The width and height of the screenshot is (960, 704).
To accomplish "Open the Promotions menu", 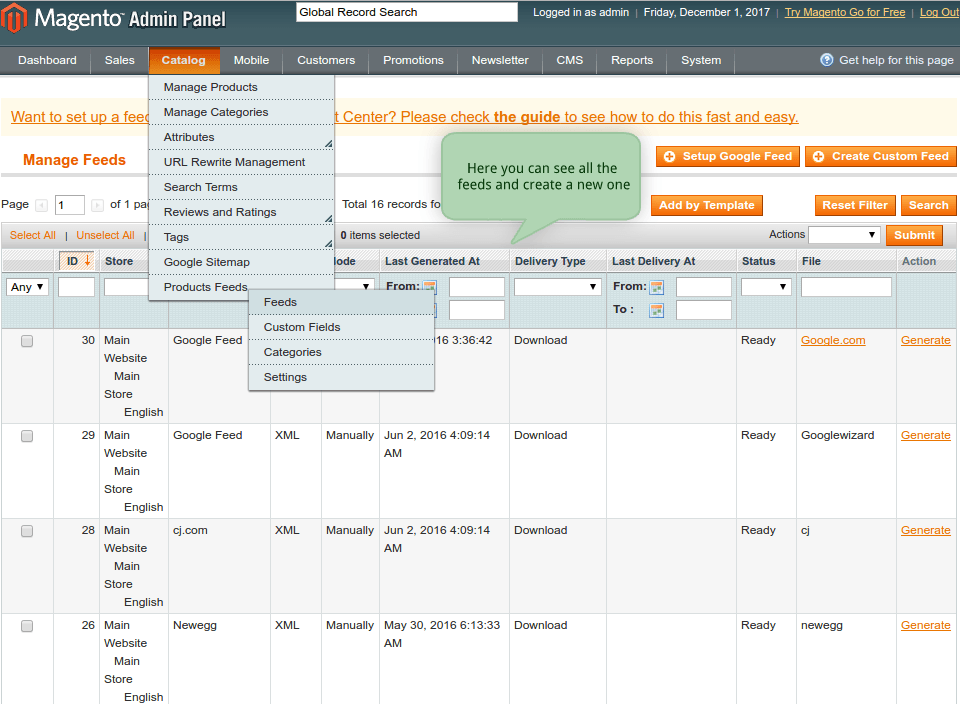I will coord(413,60).
